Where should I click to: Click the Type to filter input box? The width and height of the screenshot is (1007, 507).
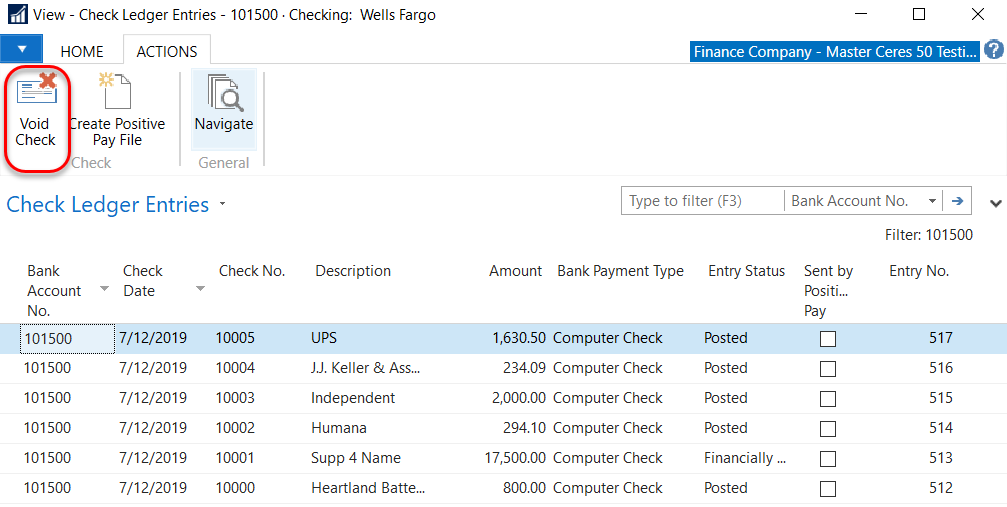pos(702,201)
